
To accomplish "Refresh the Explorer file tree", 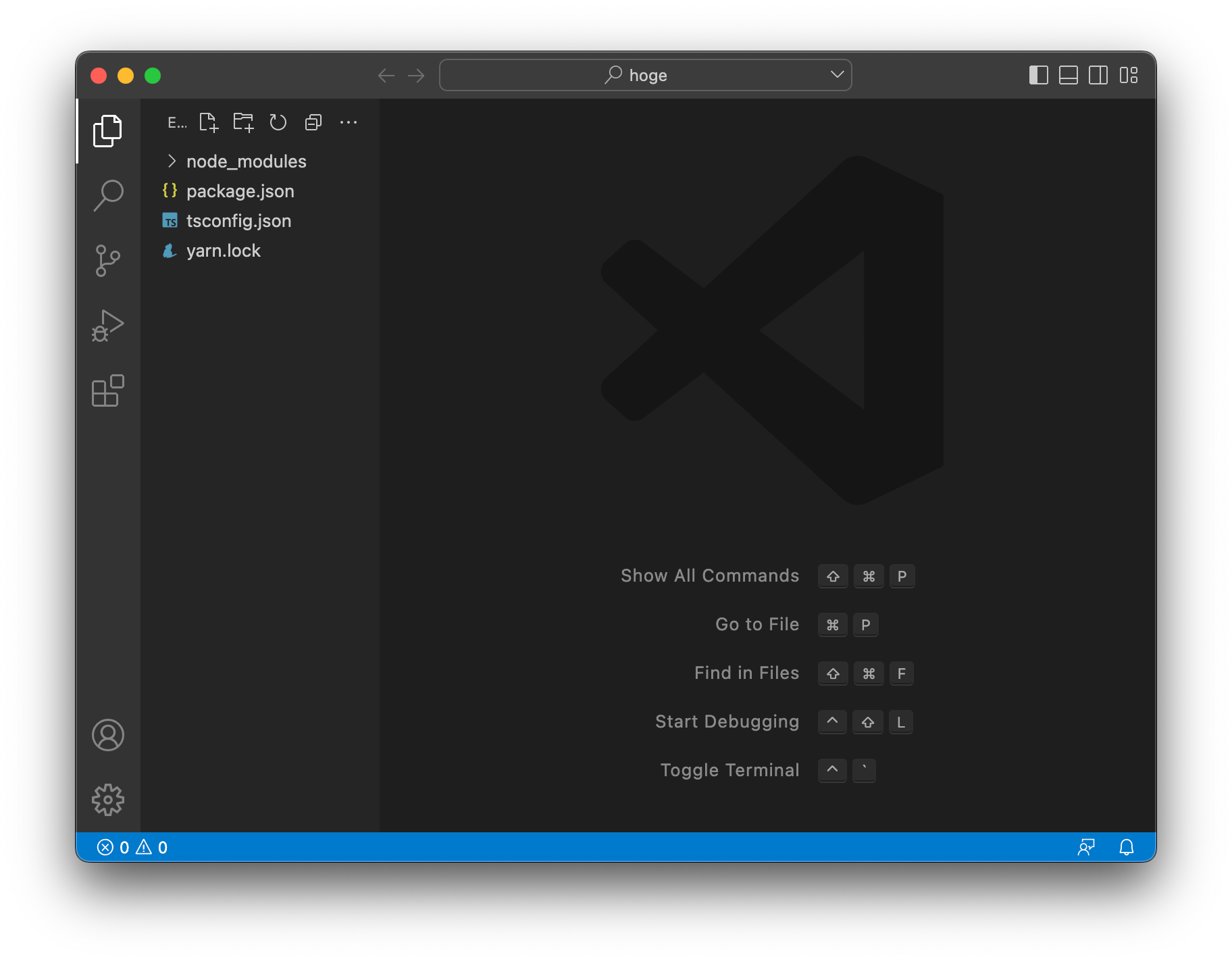I will (278, 122).
